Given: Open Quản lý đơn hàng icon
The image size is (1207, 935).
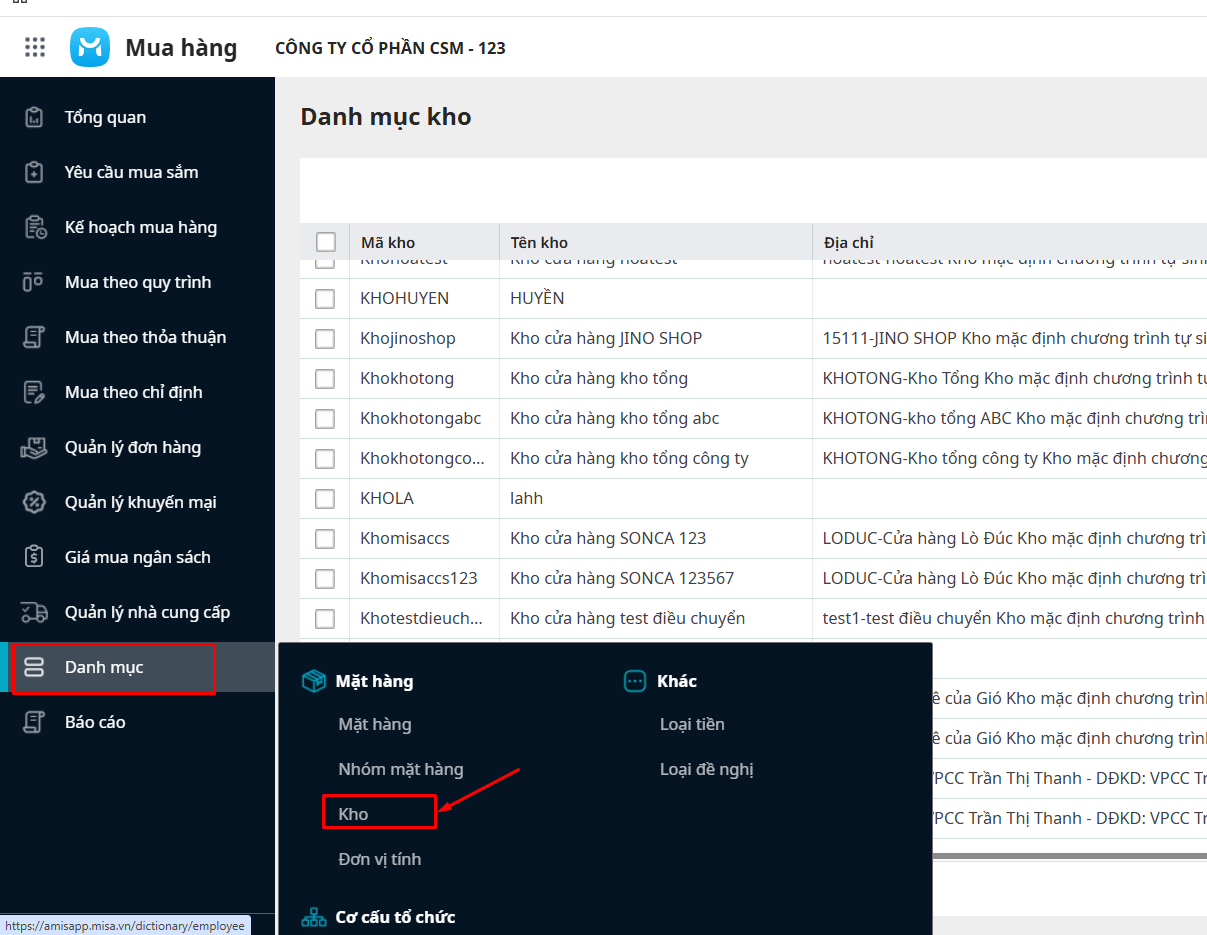Looking at the screenshot, I should [x=34, y=447].
